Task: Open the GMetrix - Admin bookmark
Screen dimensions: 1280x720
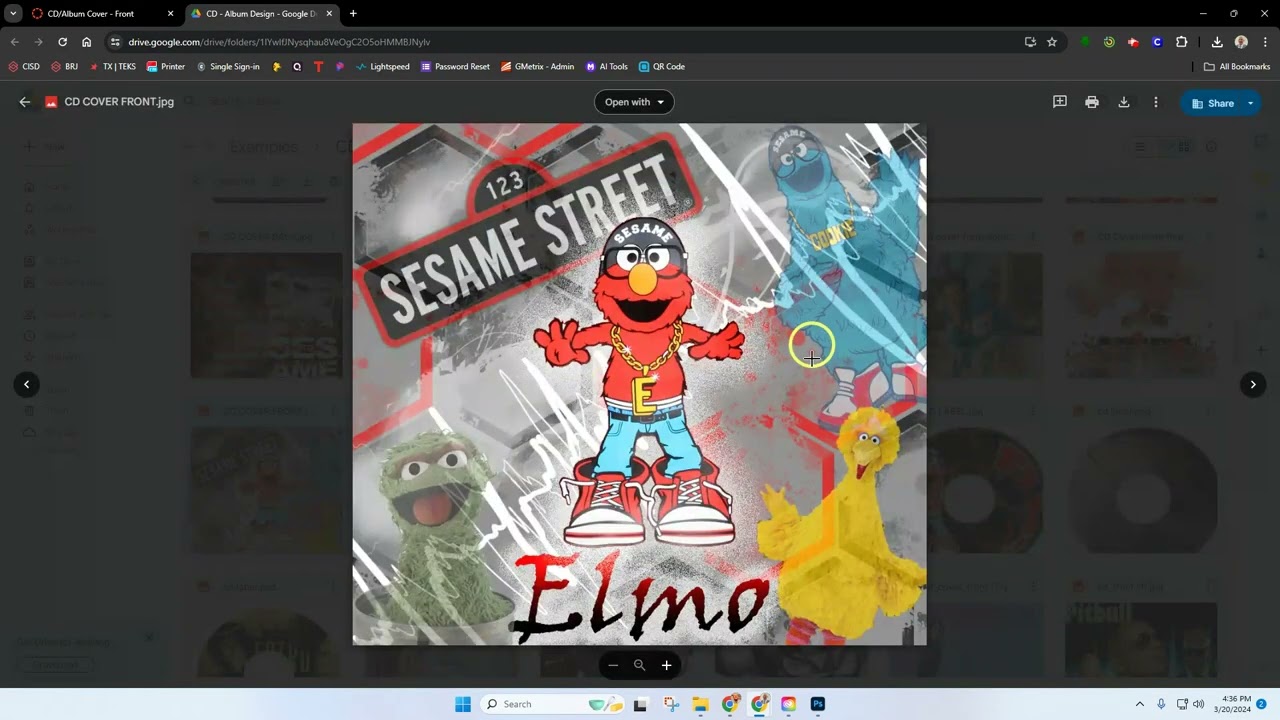Action: tap(537, 67)
